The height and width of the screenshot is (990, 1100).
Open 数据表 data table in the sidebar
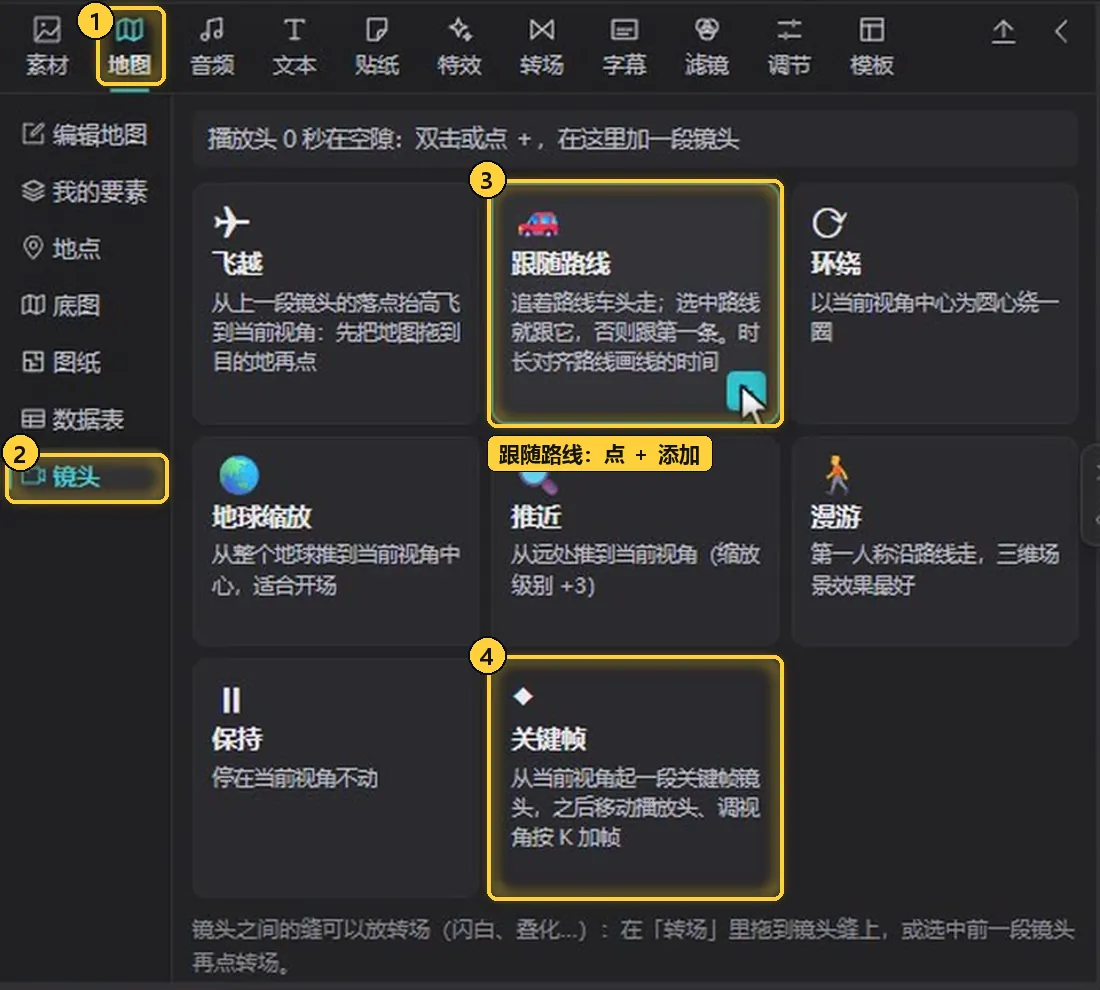pyautogui.click(x=85, y=419)
